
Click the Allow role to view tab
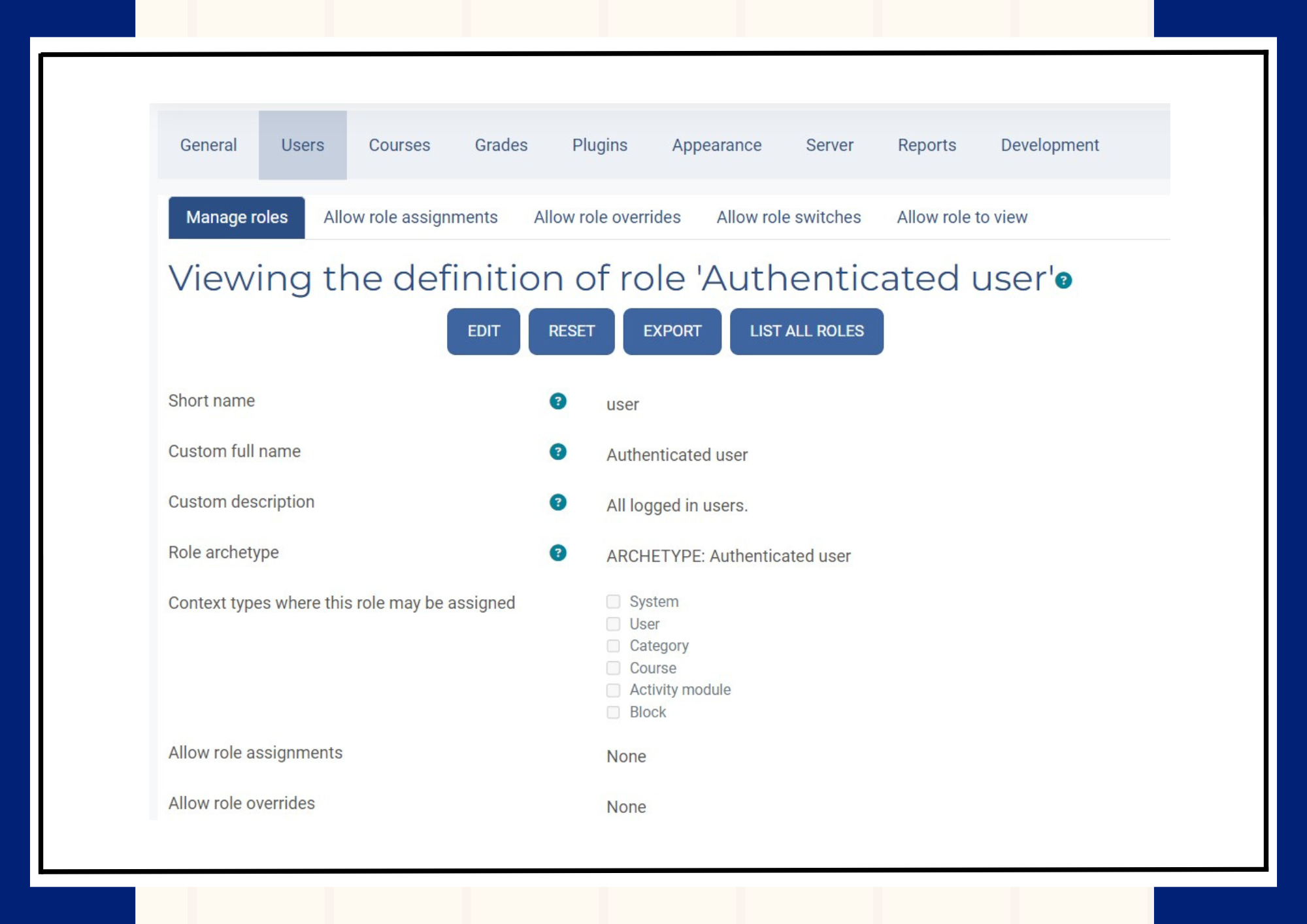coord(962,217)
